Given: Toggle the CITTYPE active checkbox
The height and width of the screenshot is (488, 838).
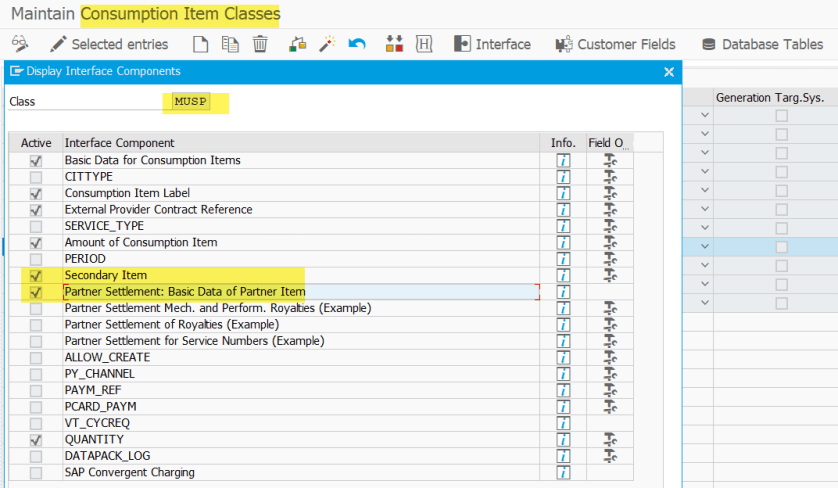Looking at the screenshot, I should click(36, 177).
